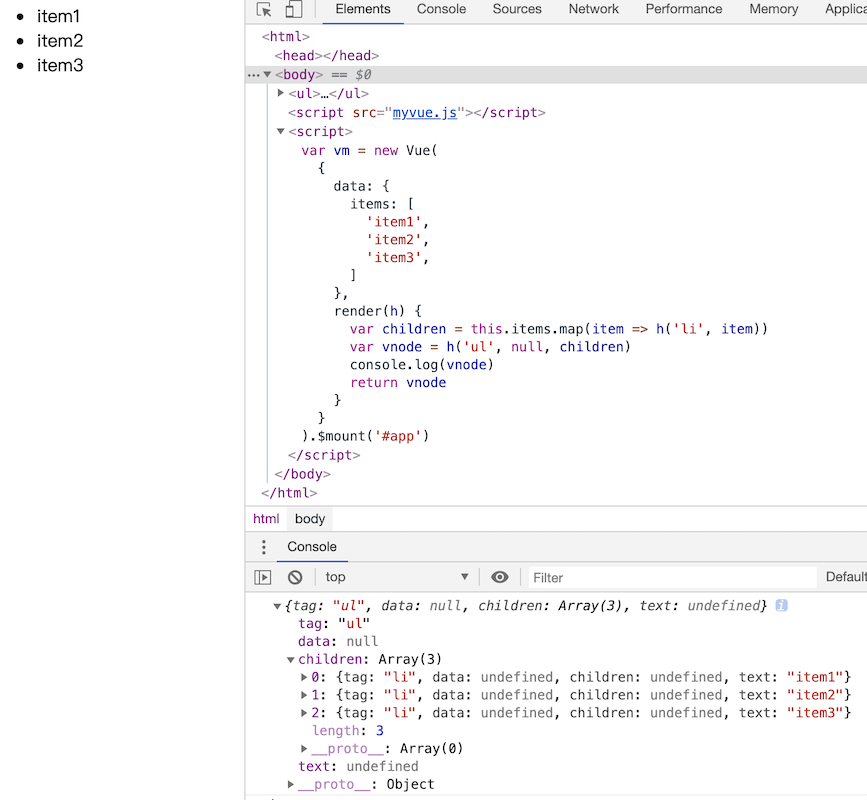Image resolution: width=867 pixels, height=800 pixels.
Task: Select body in the breadcrumb bar
Action: pyautogui.click(x=310, y=519)
